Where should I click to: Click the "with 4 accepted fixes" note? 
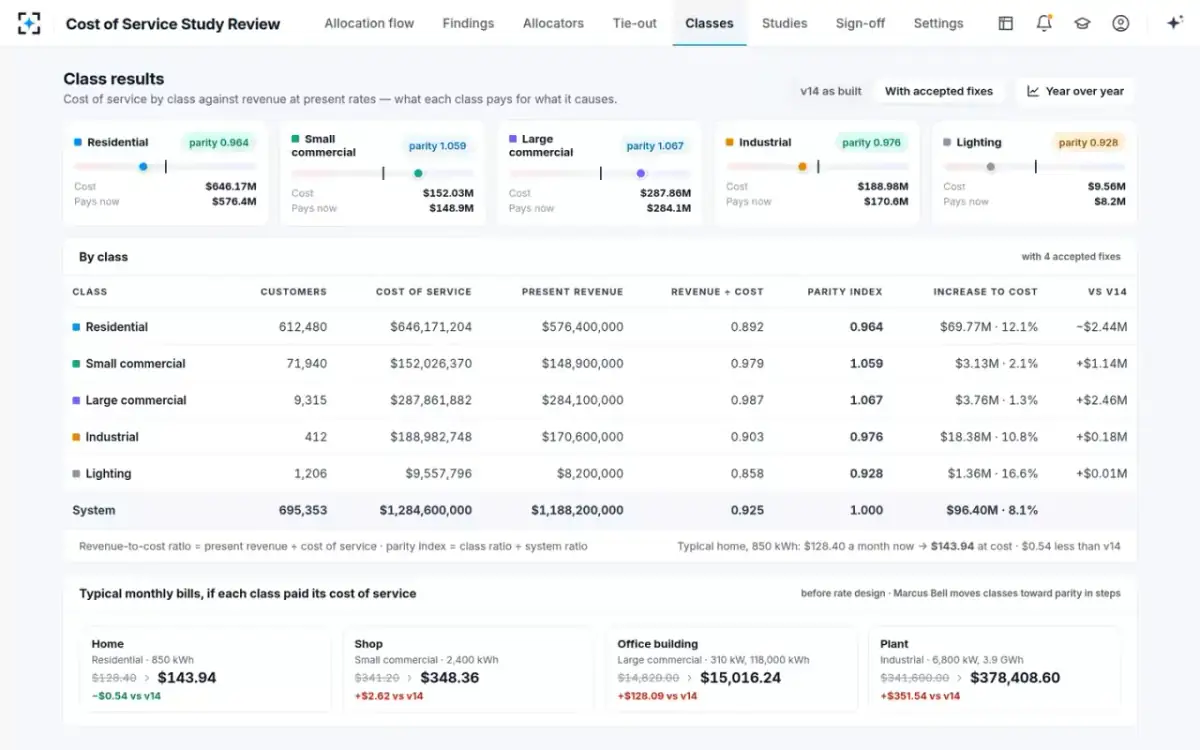click(x=1071, y=257)
